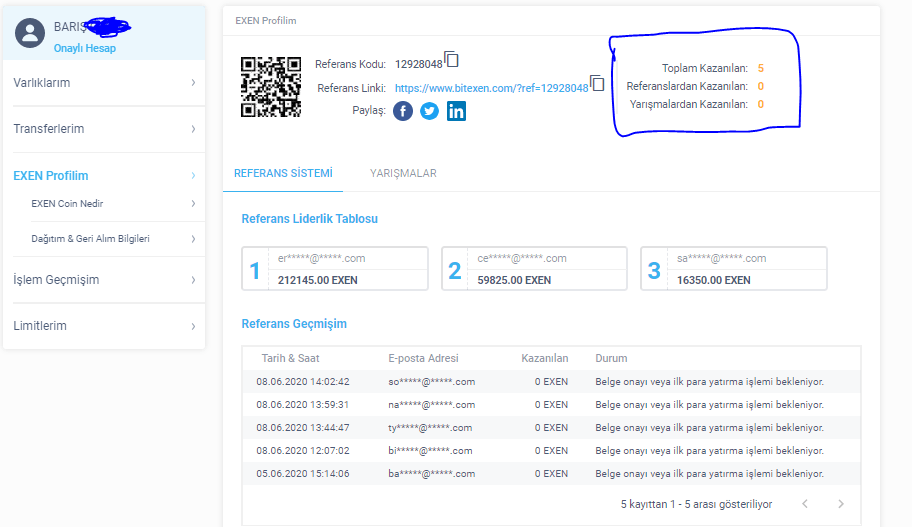The width and height of the screenshot is (912, 527).
Task: Share referral on Twitter
Action: 429,111
